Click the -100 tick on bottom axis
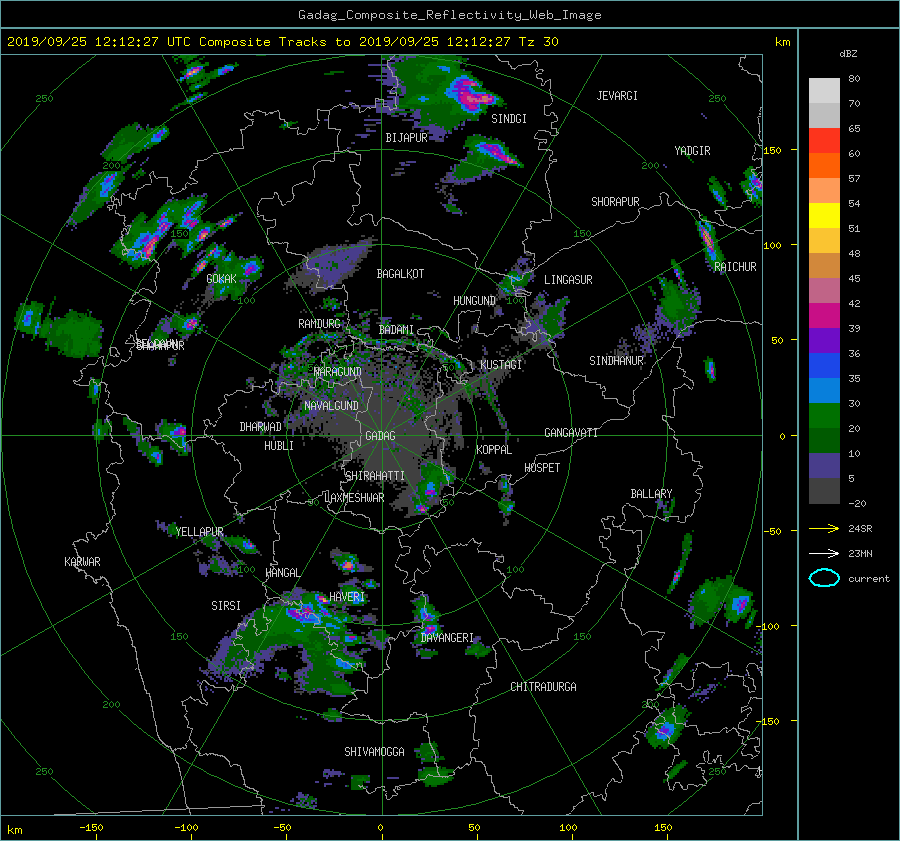 (186, 828)
